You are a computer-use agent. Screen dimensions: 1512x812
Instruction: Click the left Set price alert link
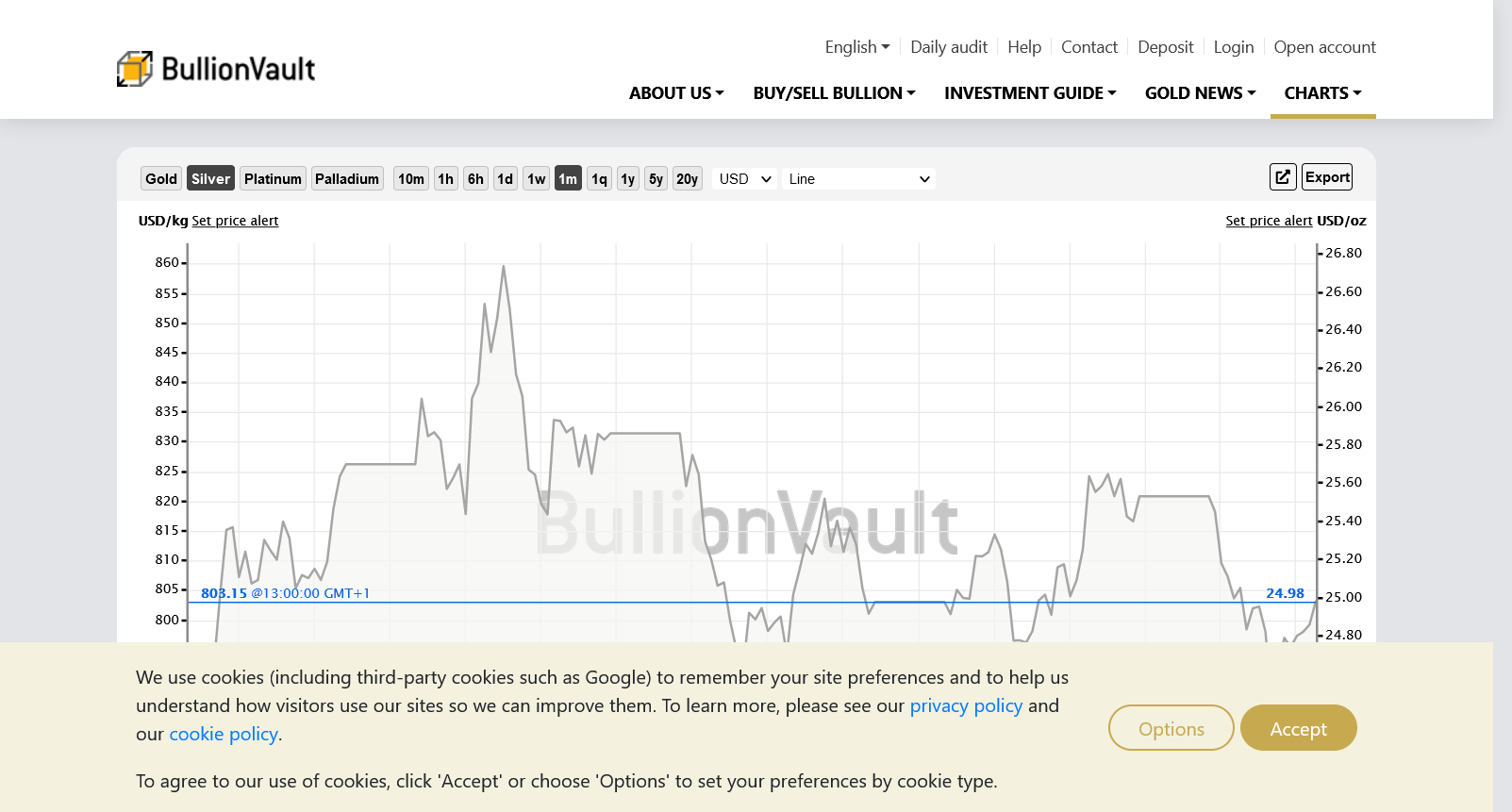tap(235, 221)
